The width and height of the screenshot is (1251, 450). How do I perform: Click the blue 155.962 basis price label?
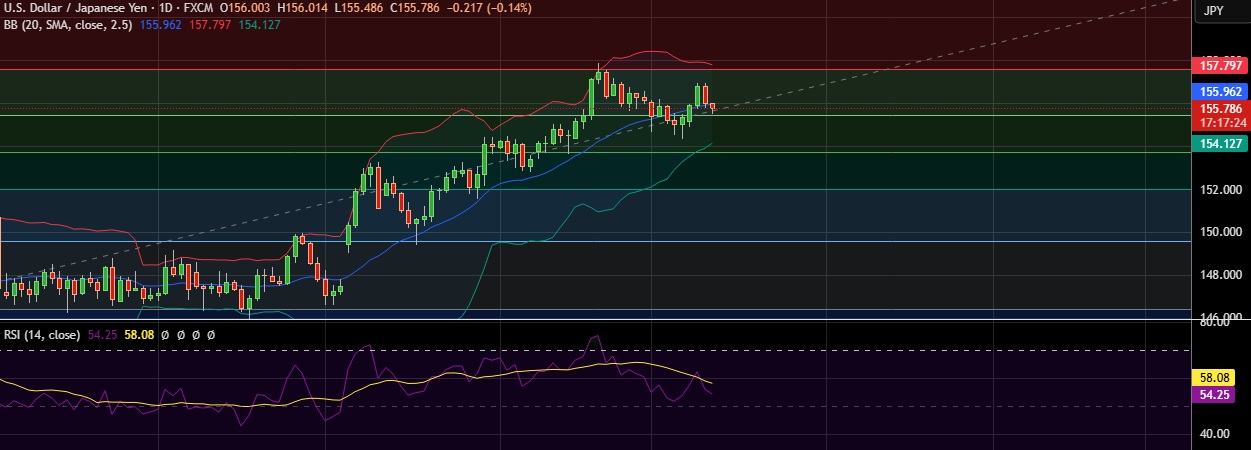click(x=1220, y=90)
